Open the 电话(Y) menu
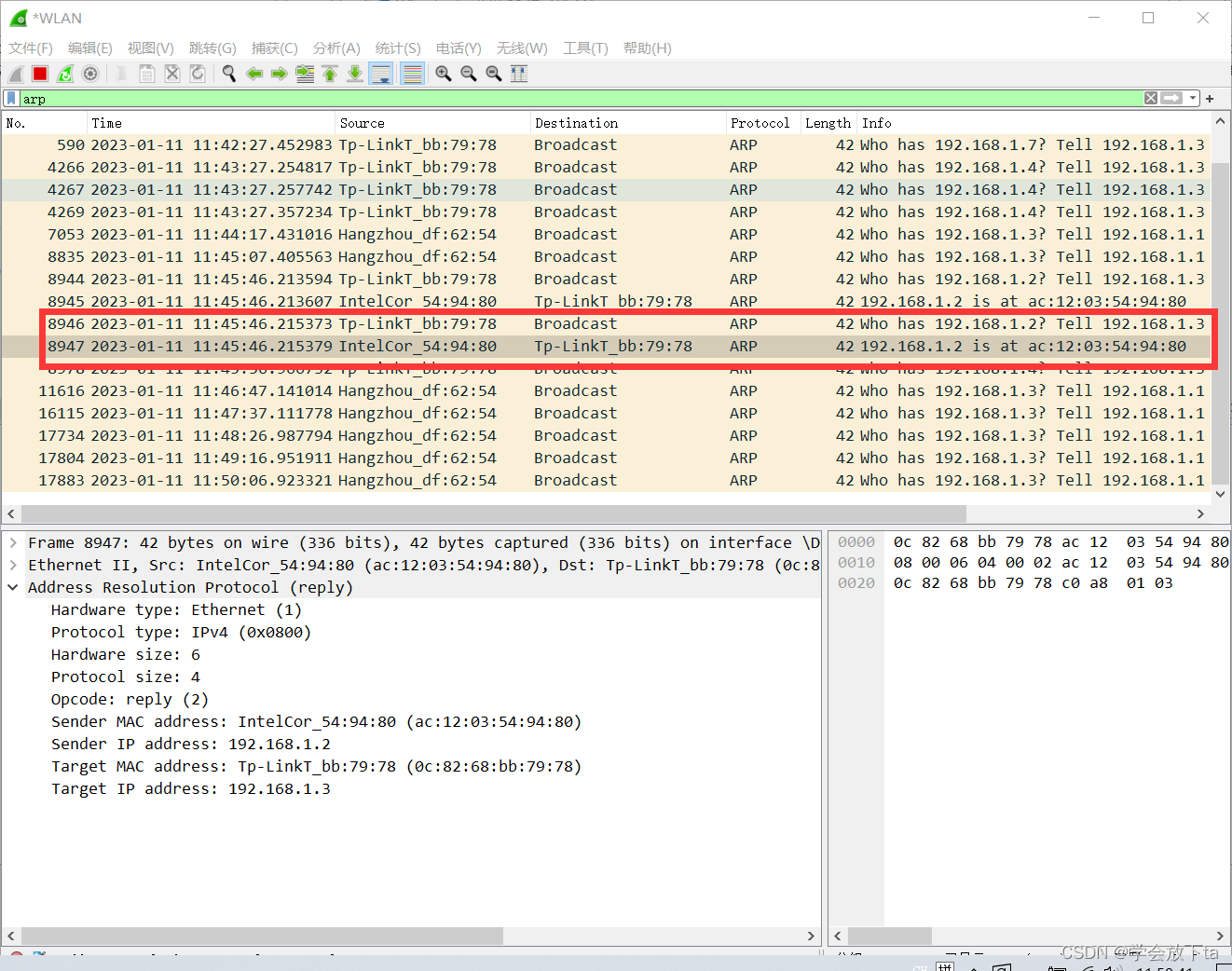The height and width of the screenshot is (971, 1232). pyautogui.click(x=459, y=48)
